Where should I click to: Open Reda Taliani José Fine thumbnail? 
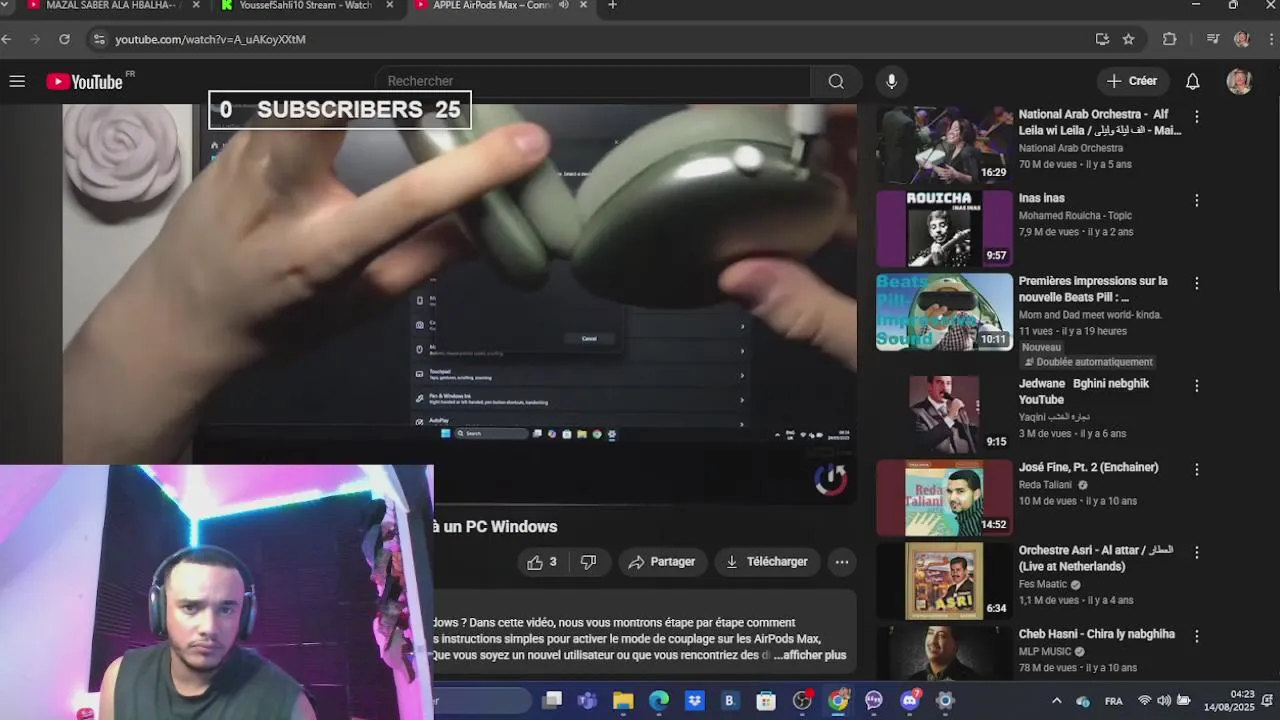tap(944, 498)
